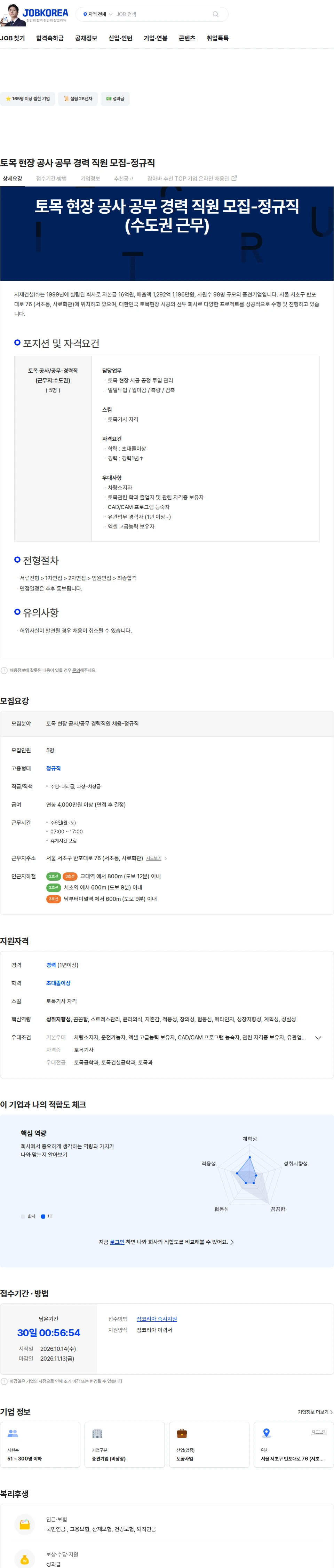Image resolution: width=334 pixels, height=1568 pixels.
Task: Click the 잡코리아 즉시지원 link
Action: point(157,1319)
